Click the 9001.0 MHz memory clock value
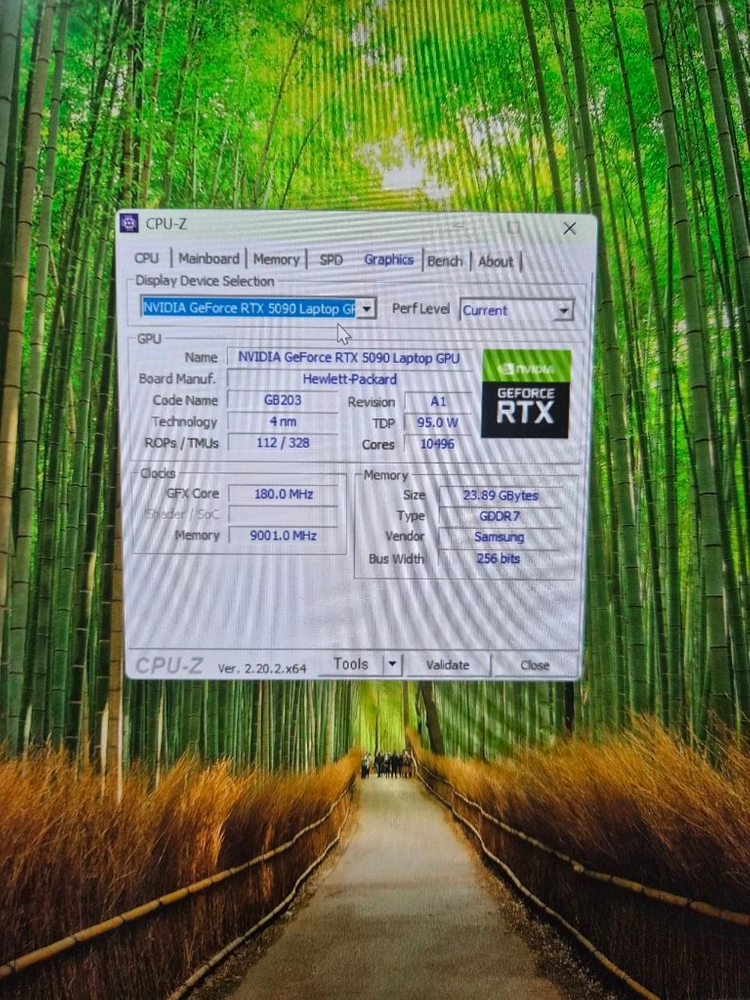This screenshot has height=1000, width=750. [283, 536]
